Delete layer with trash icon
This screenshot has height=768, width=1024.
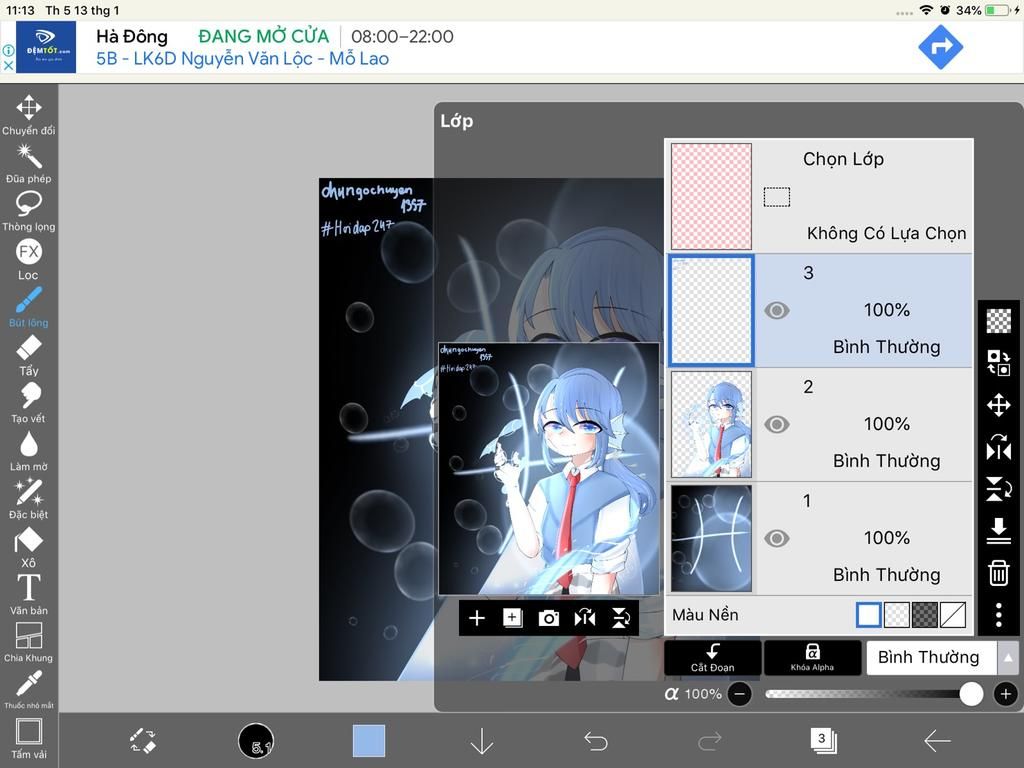coord(999,573)
